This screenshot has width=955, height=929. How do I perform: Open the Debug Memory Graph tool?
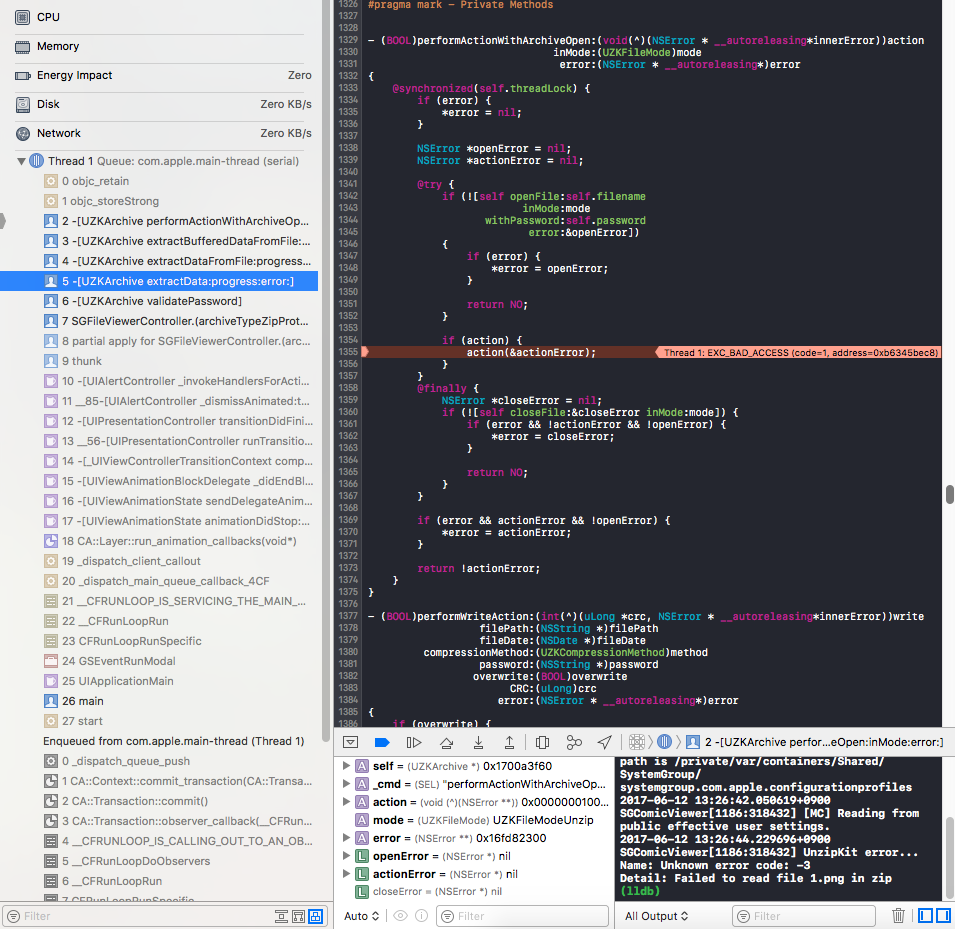[x=574, y=742]
